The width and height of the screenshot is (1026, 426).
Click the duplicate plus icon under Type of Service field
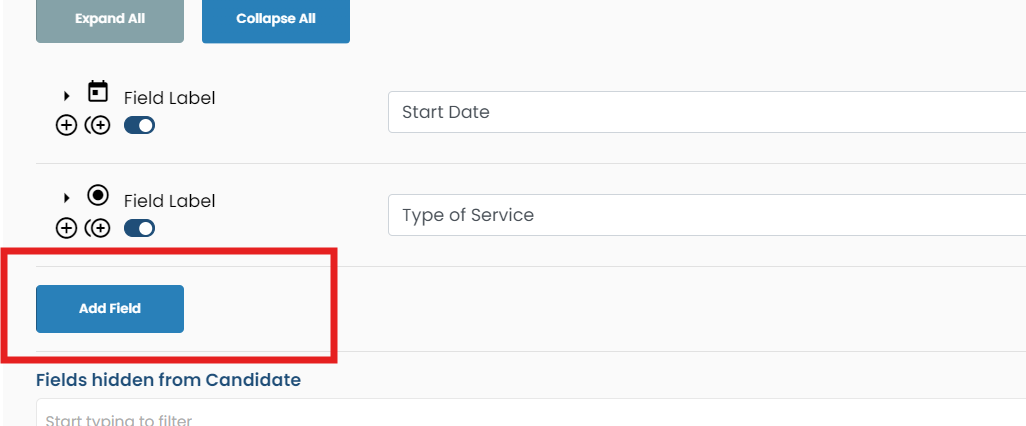98,229
